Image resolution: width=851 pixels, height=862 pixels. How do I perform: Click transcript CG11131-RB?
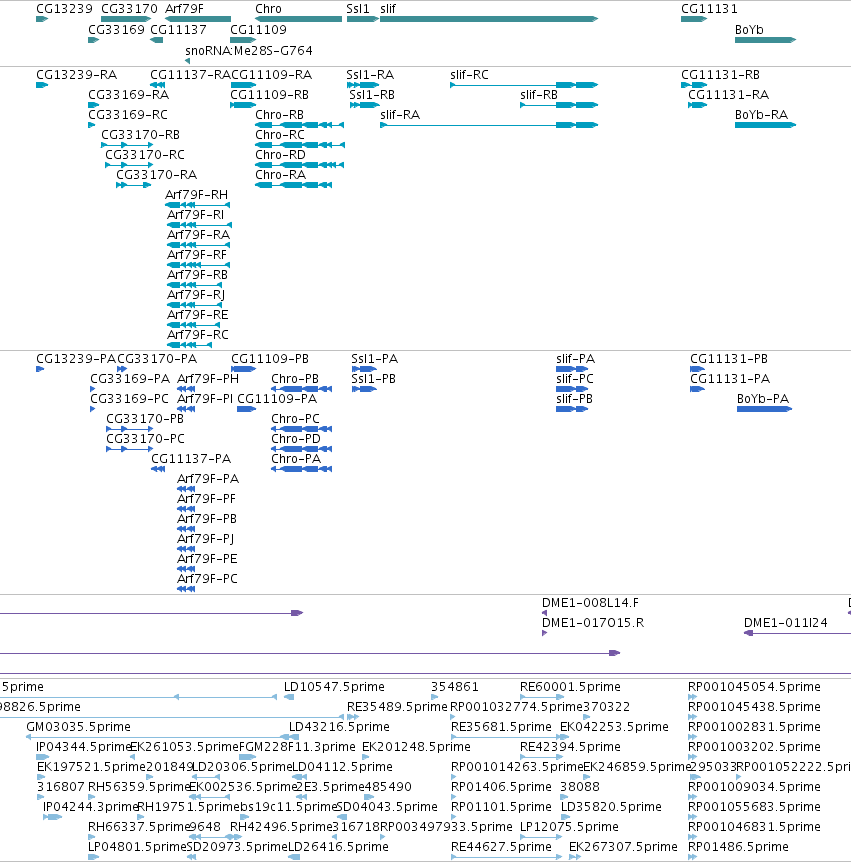(694, 85)
